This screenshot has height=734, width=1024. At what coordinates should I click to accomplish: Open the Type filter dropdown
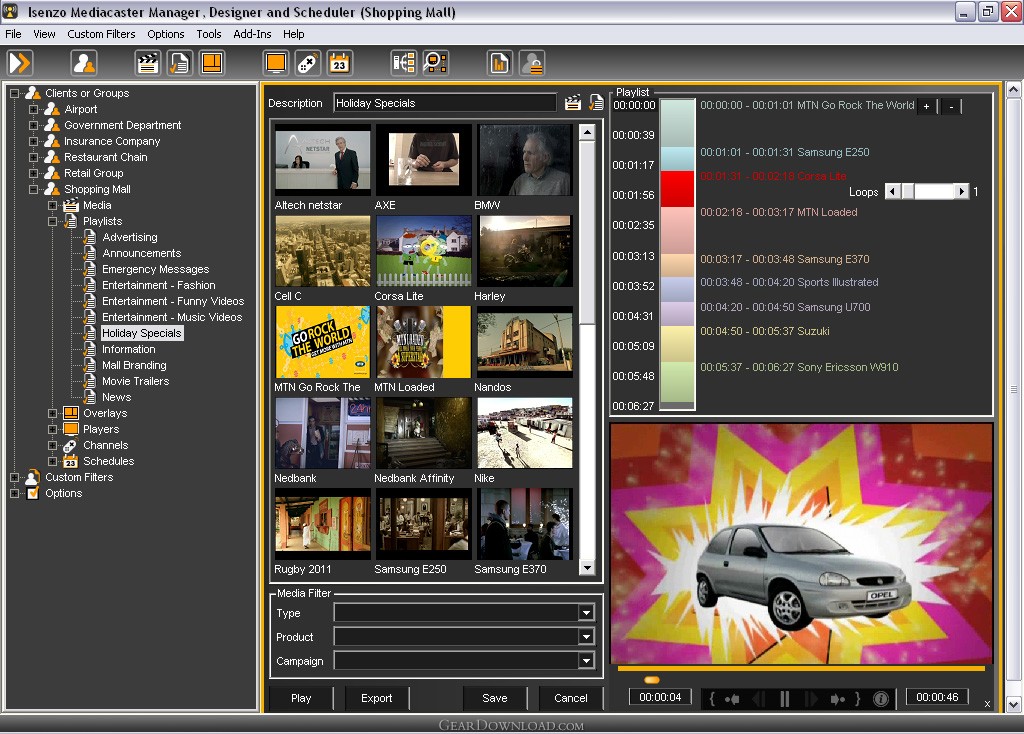coord(586,613)
